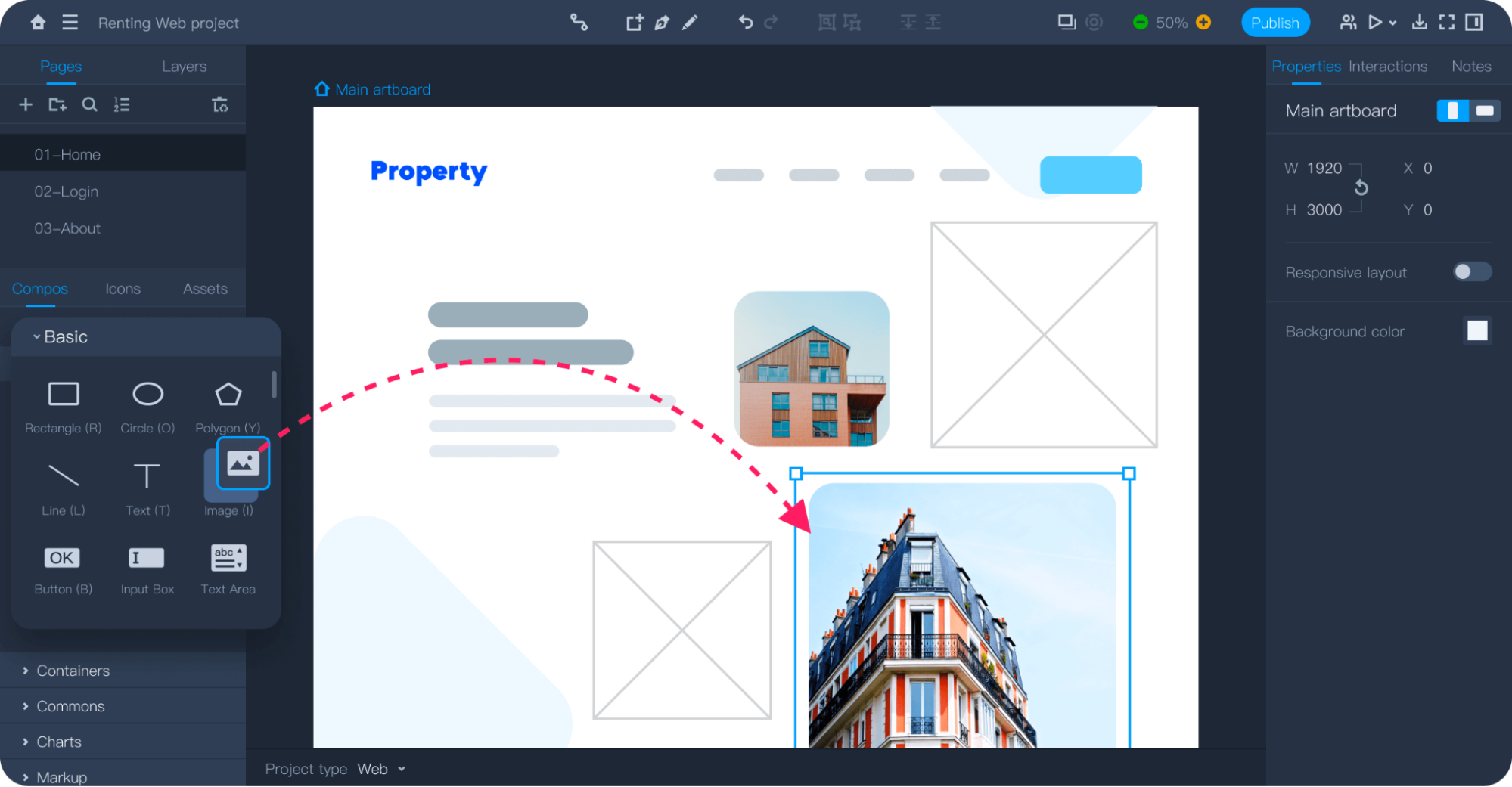Click the Redo icon
The width and height of the screenshot is (1512, 787).
click(x=770, y=22)
